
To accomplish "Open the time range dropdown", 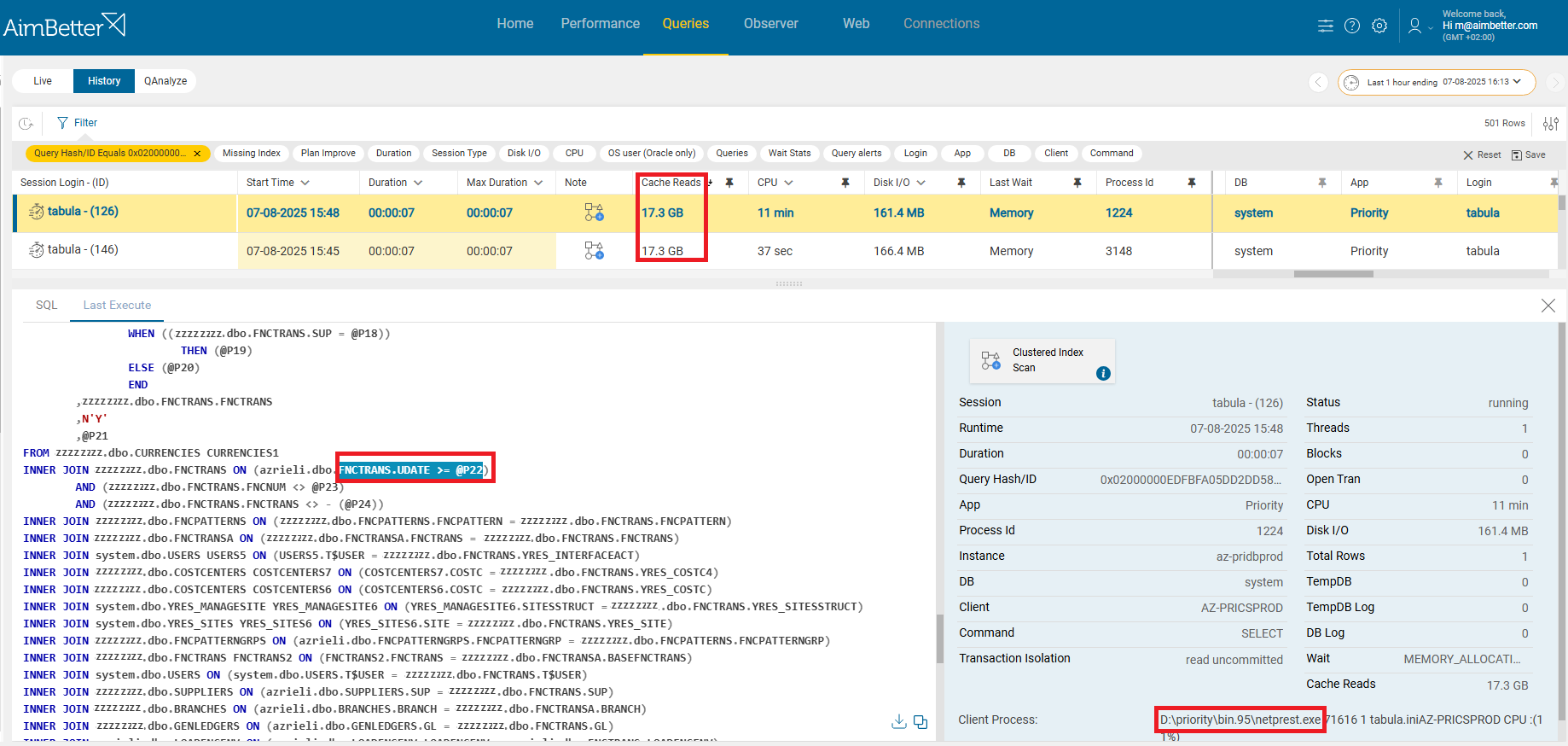I will pos(1437,82).
